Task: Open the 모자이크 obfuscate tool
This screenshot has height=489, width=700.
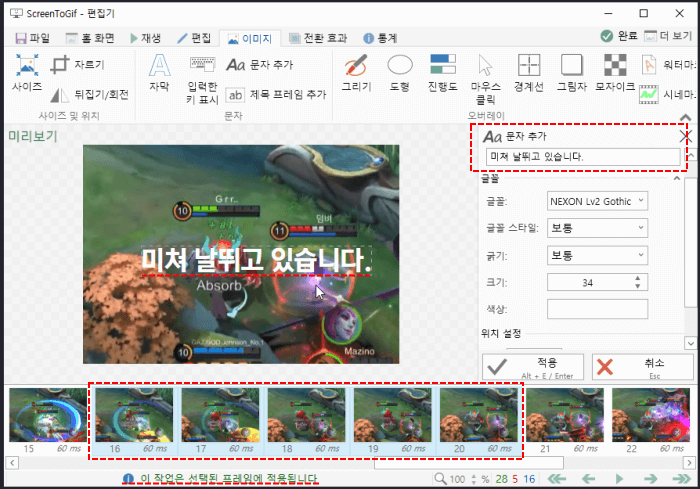Action: point(615,73)
